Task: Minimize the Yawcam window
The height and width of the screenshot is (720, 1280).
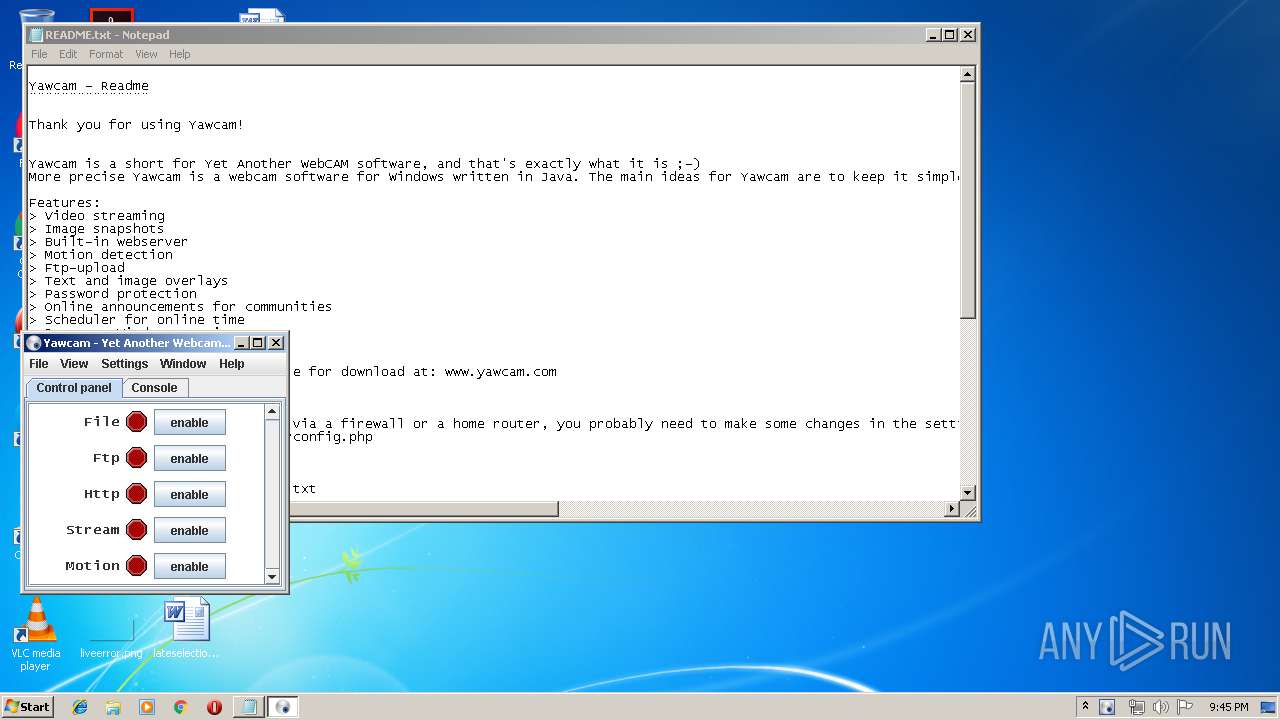Action: click(240, 343)
